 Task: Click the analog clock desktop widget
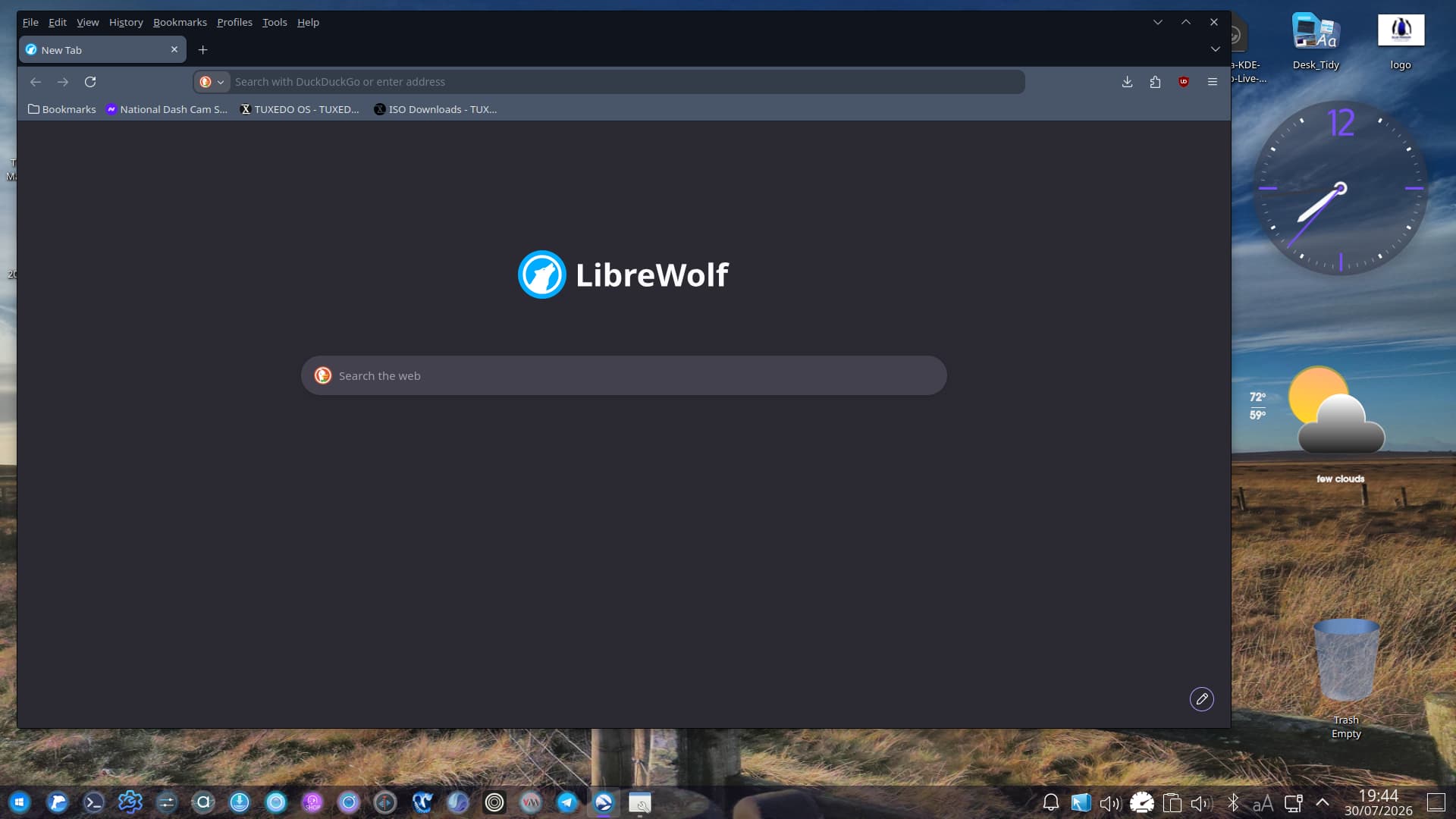tap(1341, 188)
